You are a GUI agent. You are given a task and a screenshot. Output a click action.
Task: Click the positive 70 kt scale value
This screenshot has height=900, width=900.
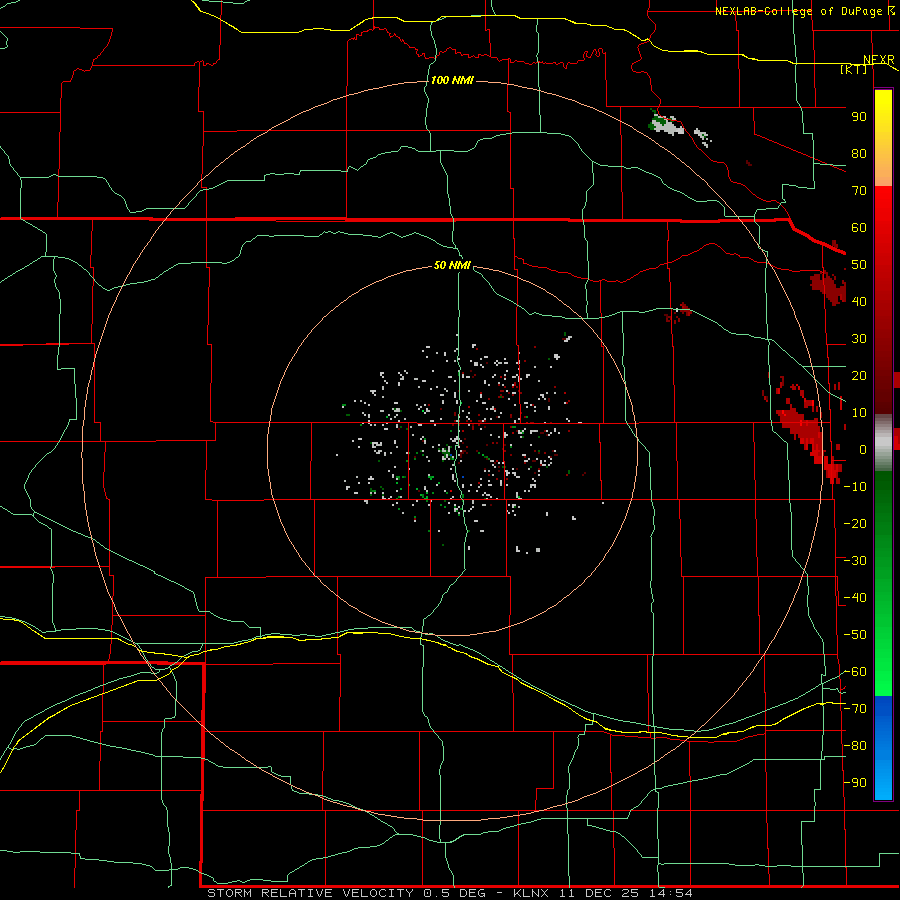859,191
